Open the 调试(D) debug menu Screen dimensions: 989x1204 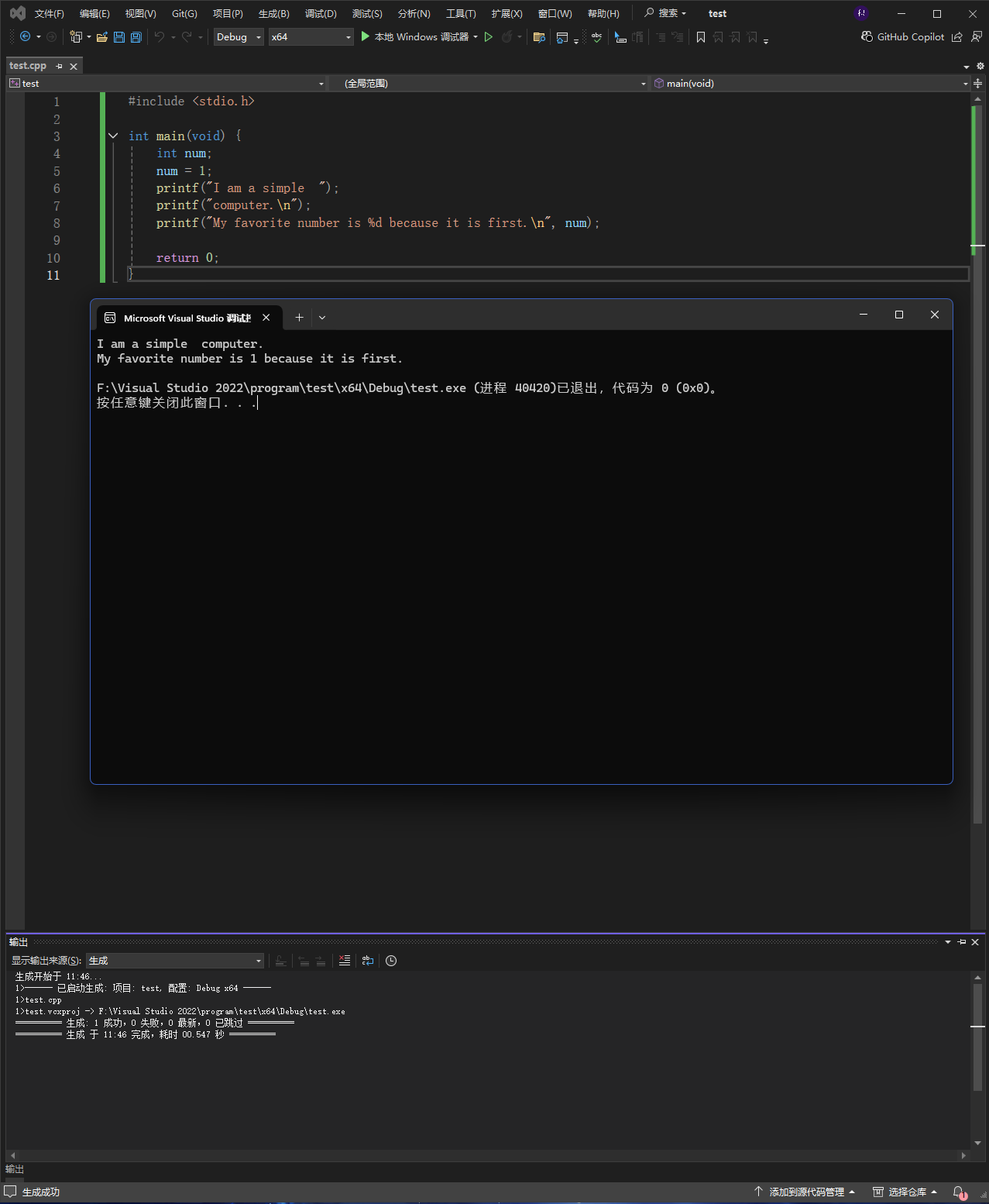[321, 13]
